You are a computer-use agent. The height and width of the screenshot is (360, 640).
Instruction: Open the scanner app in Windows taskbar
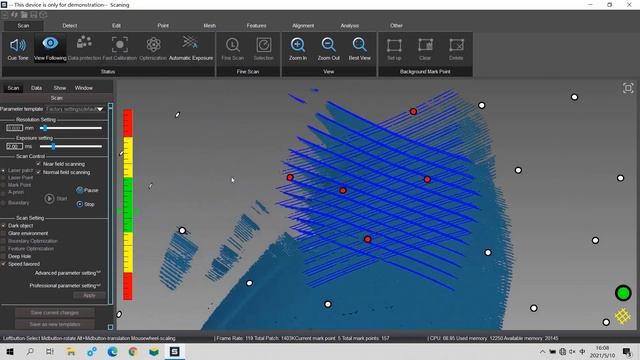174,351
